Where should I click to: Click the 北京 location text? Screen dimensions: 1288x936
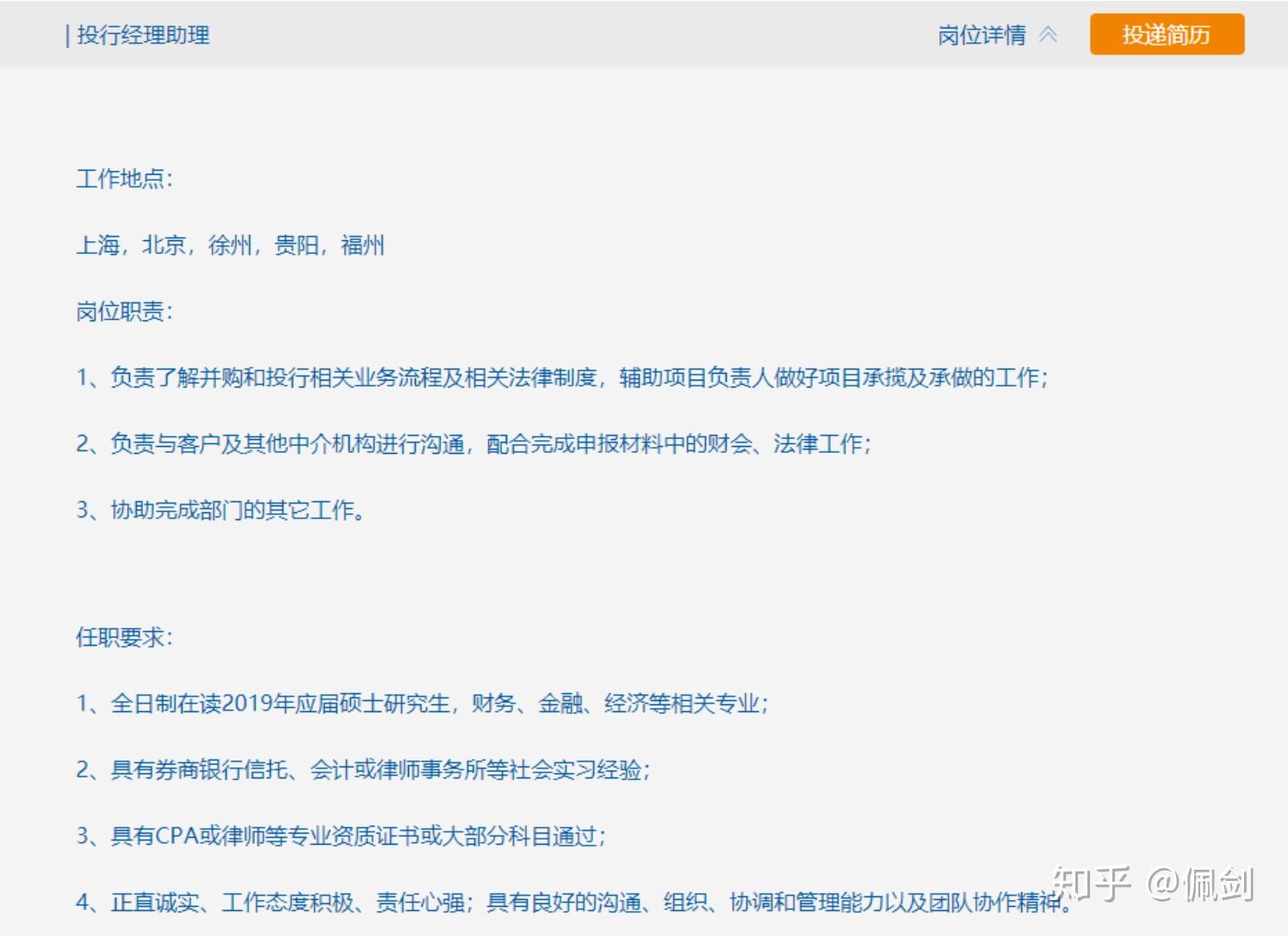[x=164, y=245]
